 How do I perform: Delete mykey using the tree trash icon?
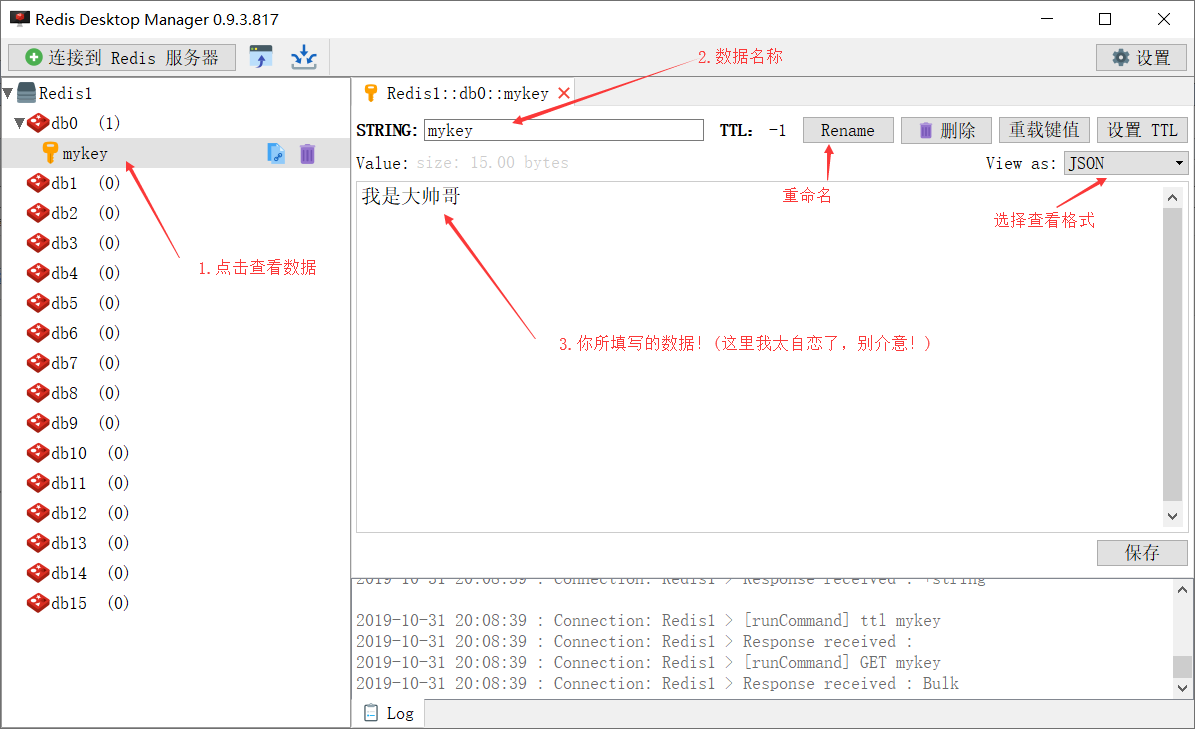pyautogui.click(x=307, y=153)
